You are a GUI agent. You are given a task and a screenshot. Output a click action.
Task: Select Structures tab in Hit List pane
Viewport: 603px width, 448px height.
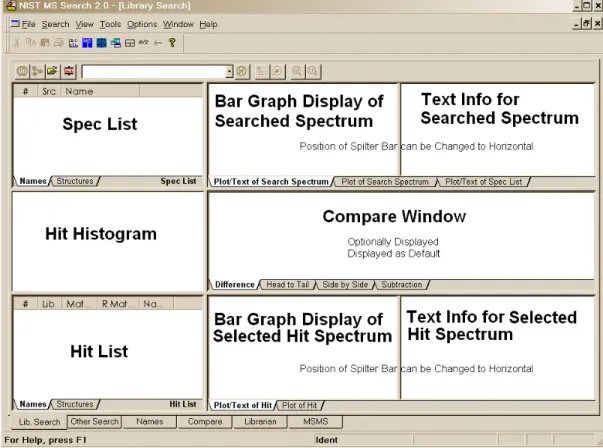coord(75,404)
